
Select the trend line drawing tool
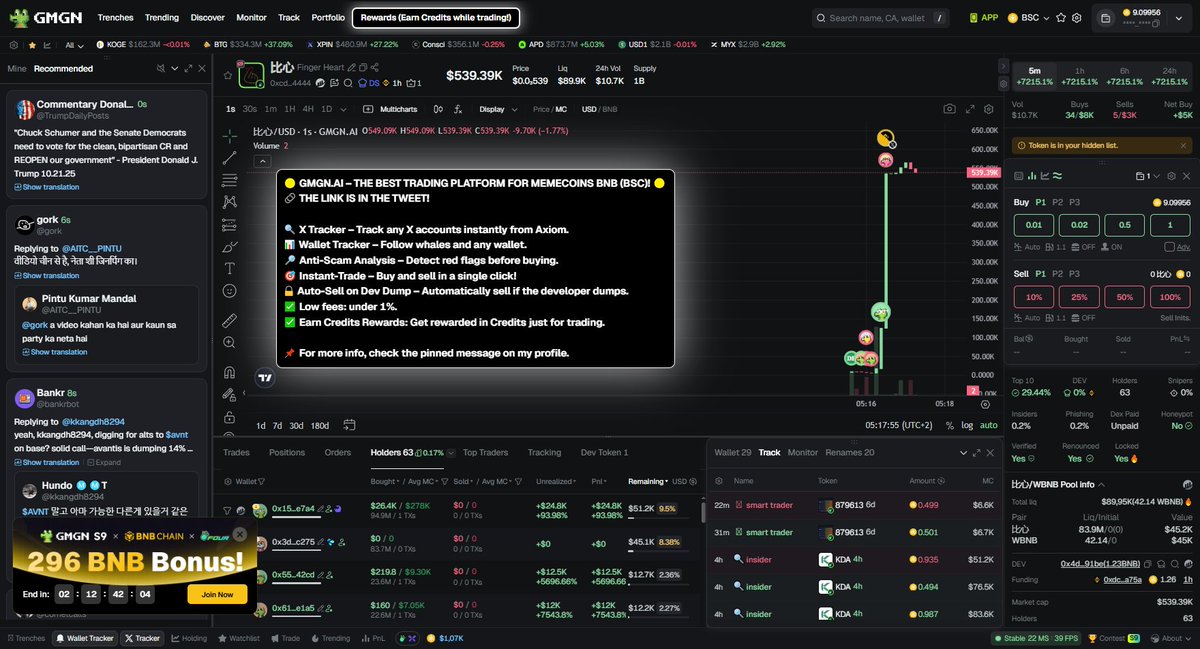click(x=230, y=157)
